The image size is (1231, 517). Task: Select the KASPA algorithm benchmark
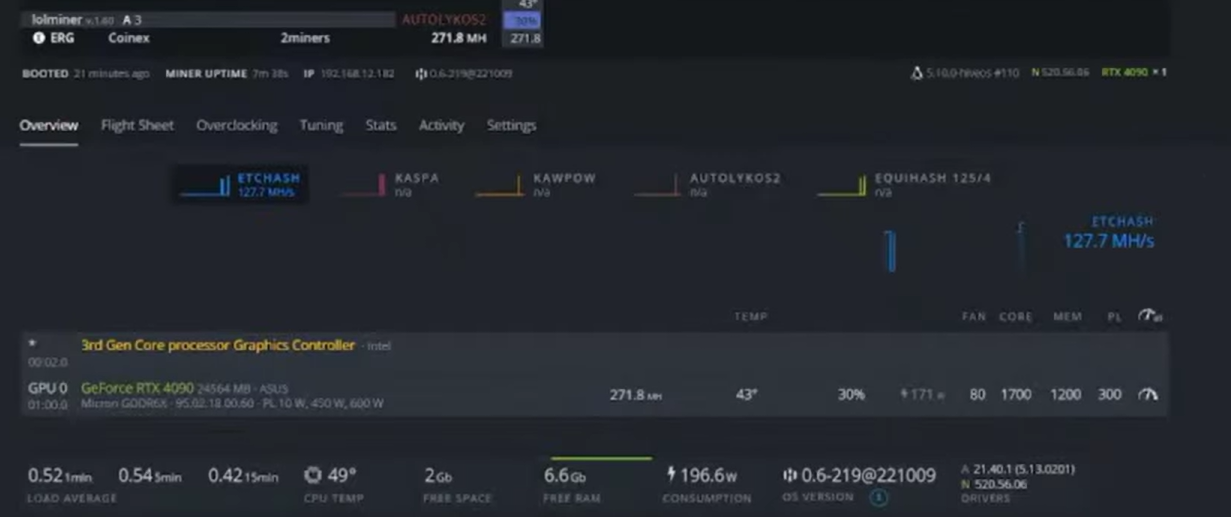tap(391, 184)
